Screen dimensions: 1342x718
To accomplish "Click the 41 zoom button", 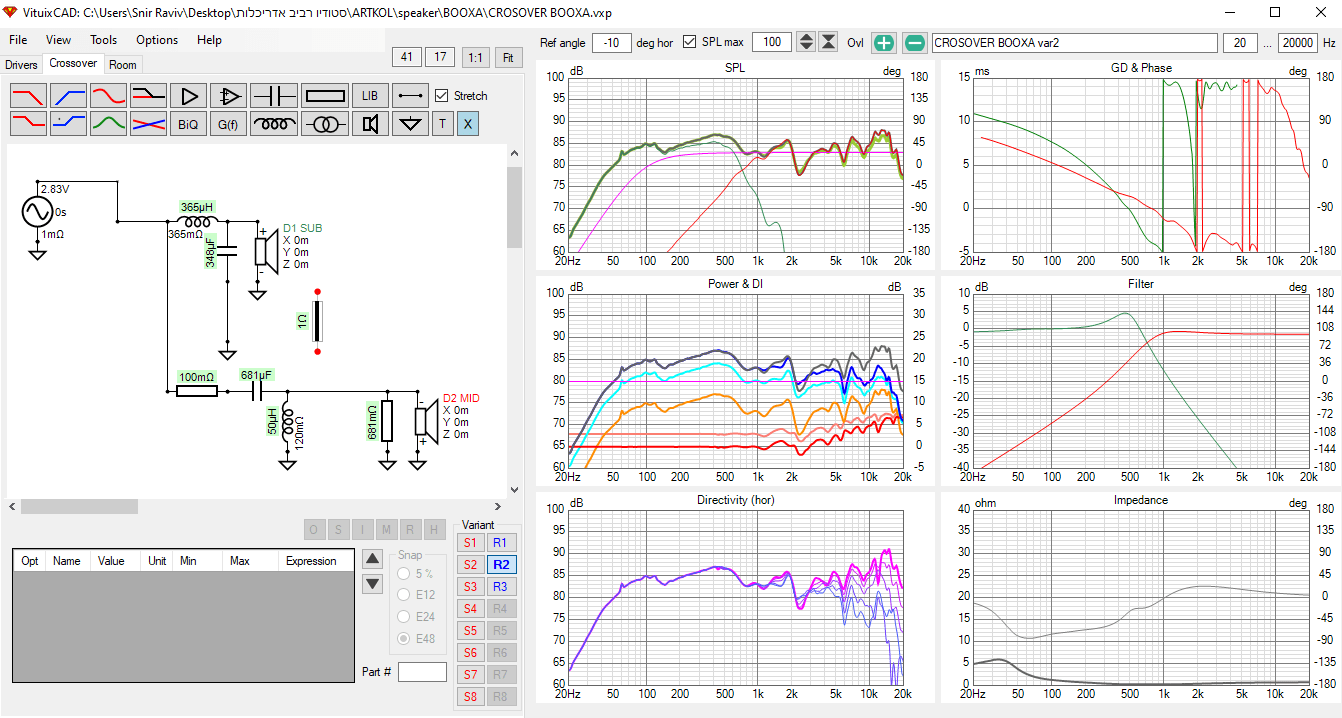I will pos(406,57).
